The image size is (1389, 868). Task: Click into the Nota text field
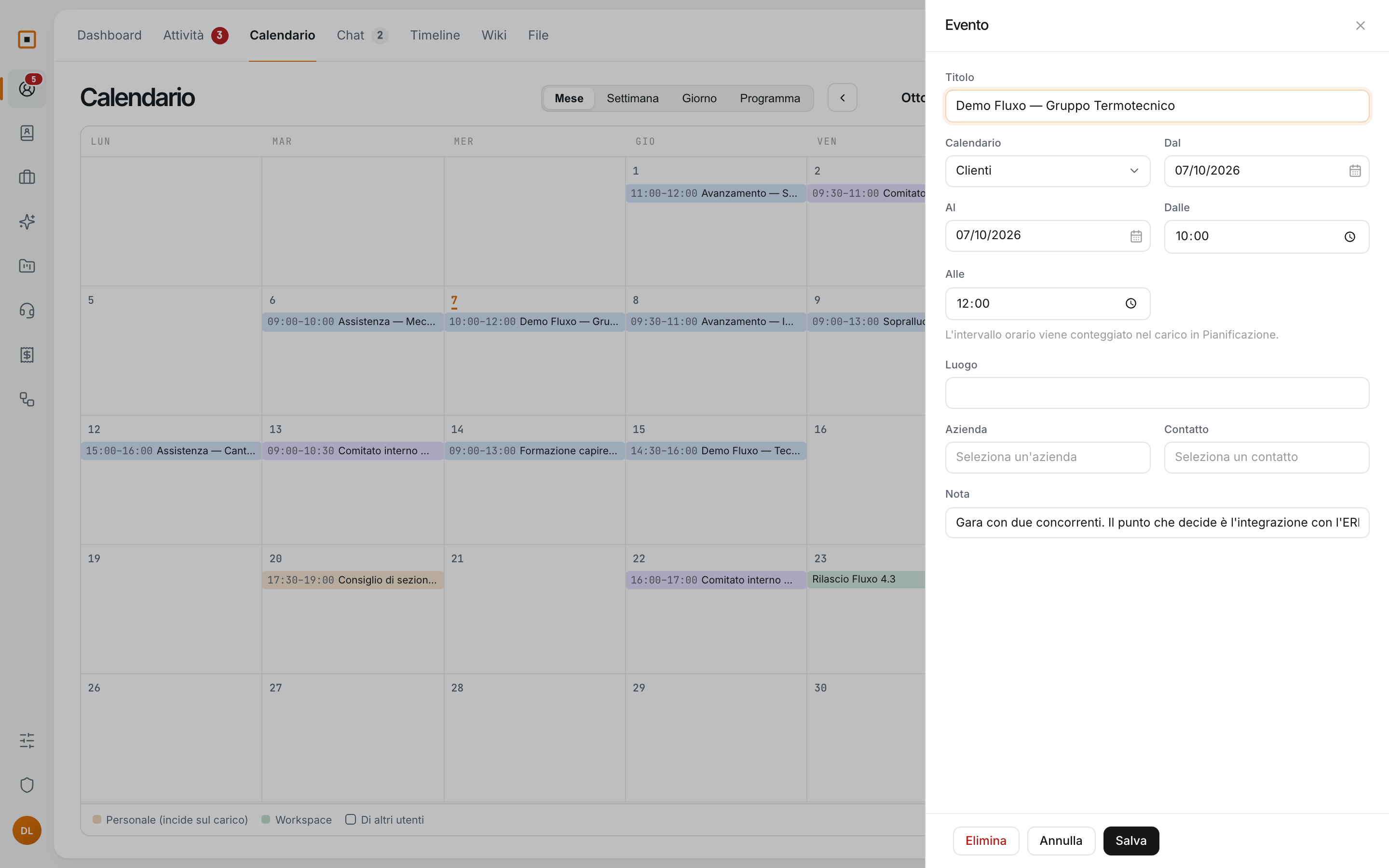coord(1157,522)
